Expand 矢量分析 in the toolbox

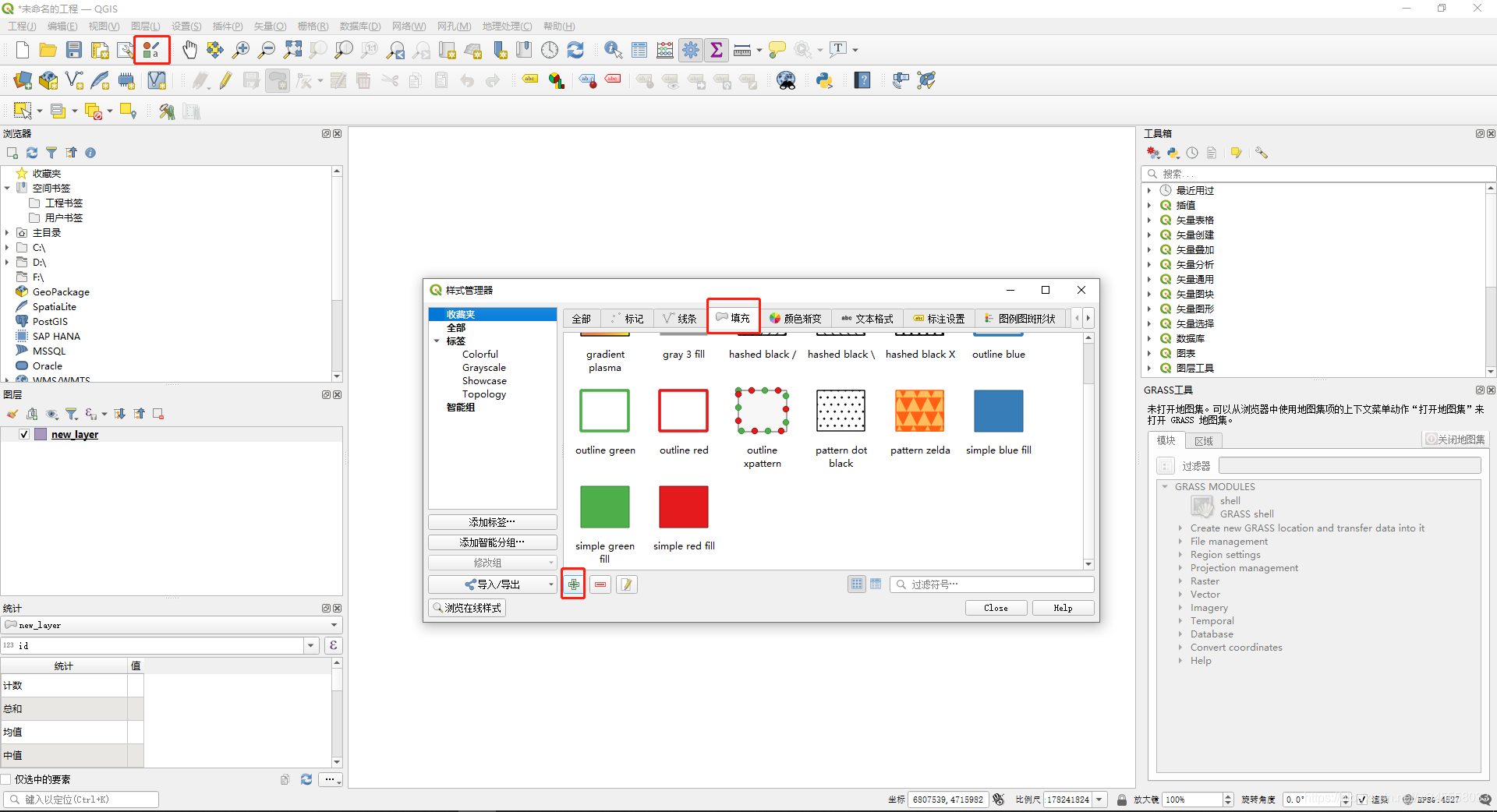click(1149, 265)
